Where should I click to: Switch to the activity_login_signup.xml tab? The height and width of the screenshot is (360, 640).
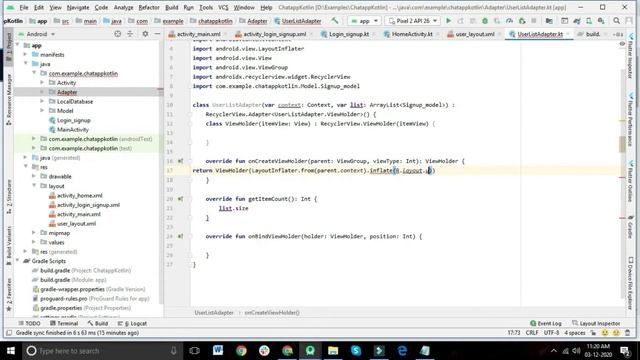tap(274, 34)
